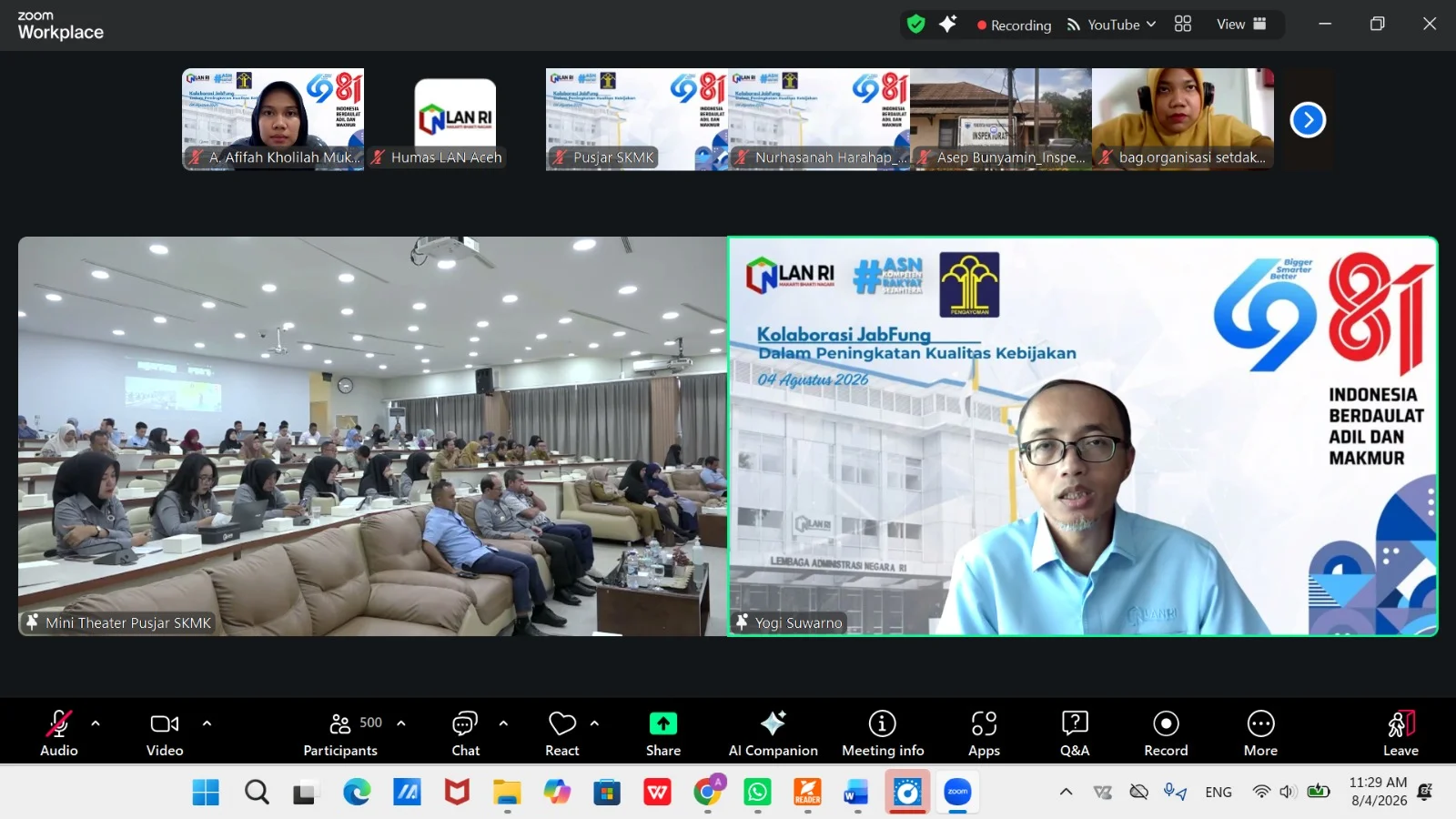Open Meeting info details
This screenshot has width=1456, height=819.
coord(883,733)
